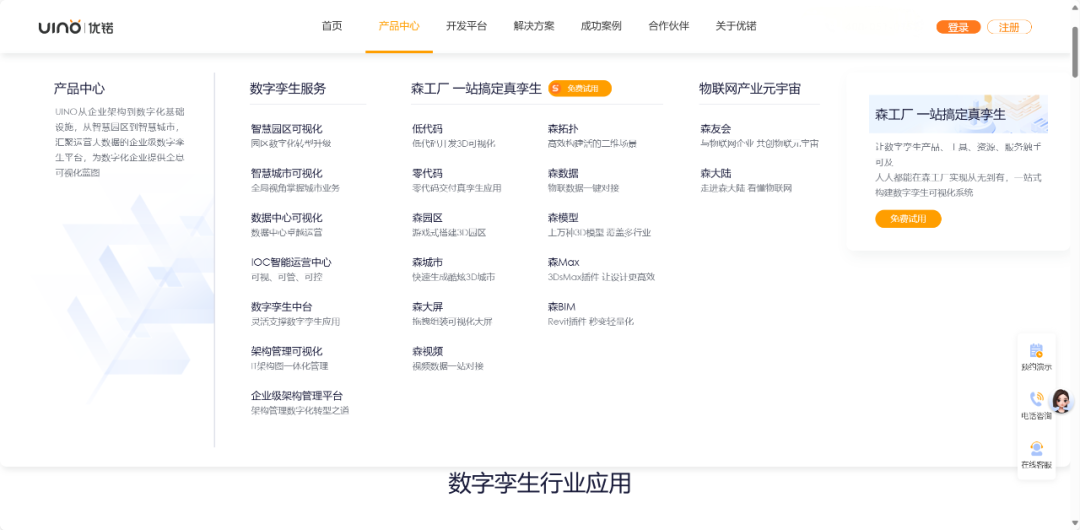The image size is (1080, 530).
Task: Open the 合作伙伴 menu
Action: coord(668,26)
